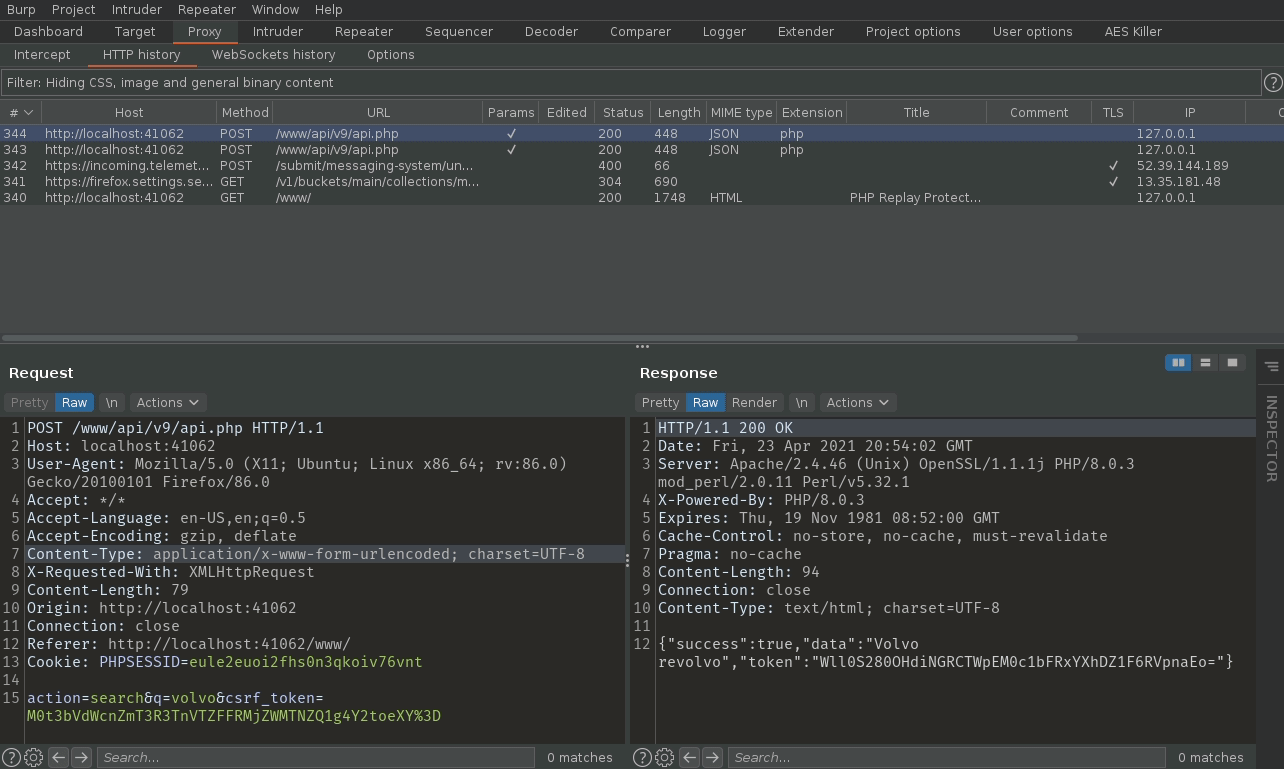
Task: Toggle request non-printable \n characters display
Action: coord(112,402)
